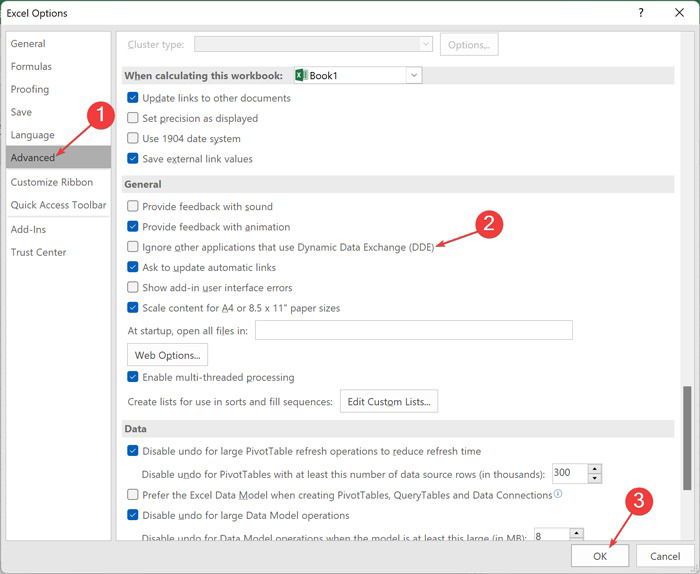Toggle Ask to update automatic links

point(133,267)
